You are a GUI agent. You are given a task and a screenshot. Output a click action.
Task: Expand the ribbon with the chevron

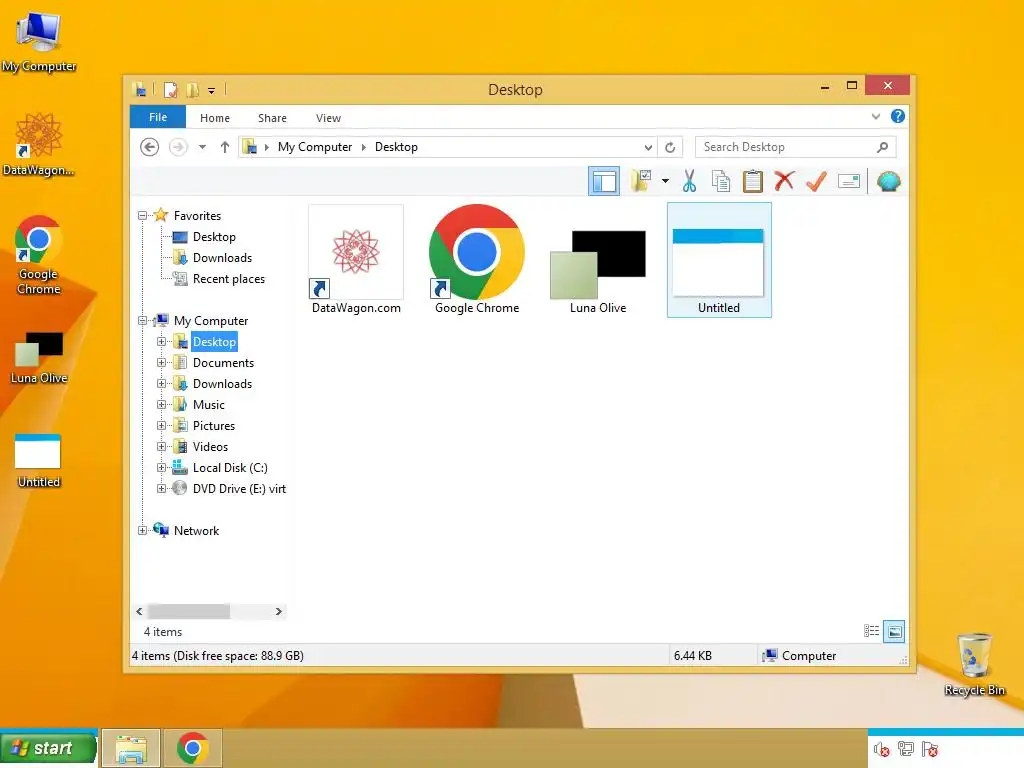[876, 117]
